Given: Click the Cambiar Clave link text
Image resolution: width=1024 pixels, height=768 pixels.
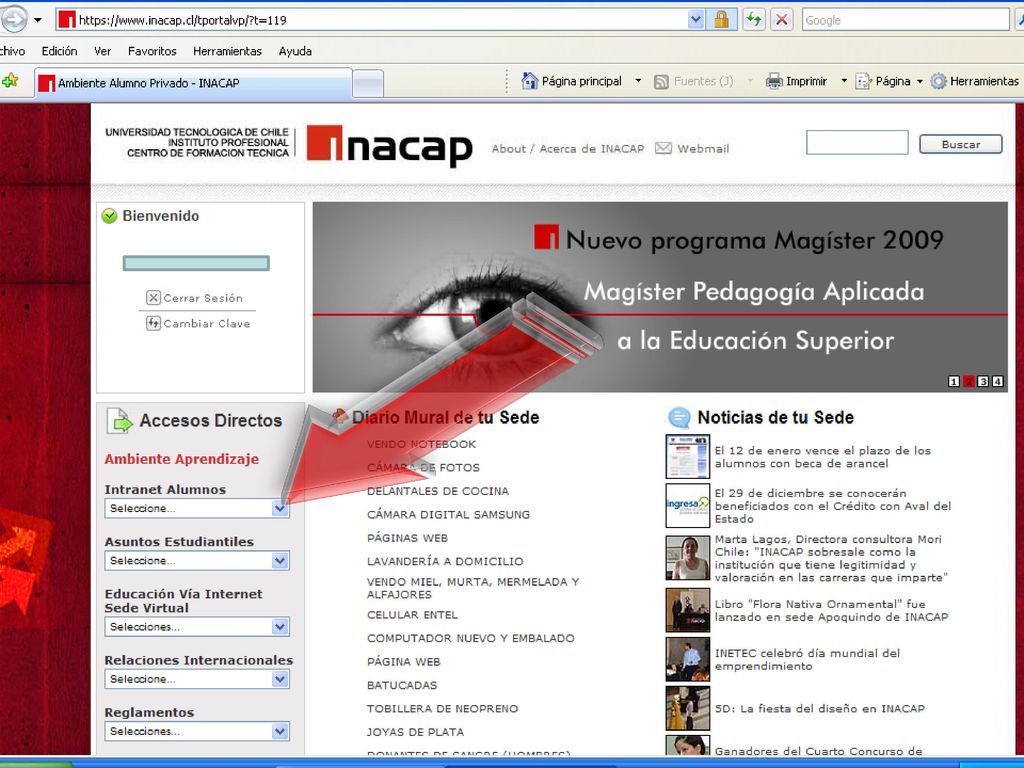Looking at the screenshot, I should [206, 323].
